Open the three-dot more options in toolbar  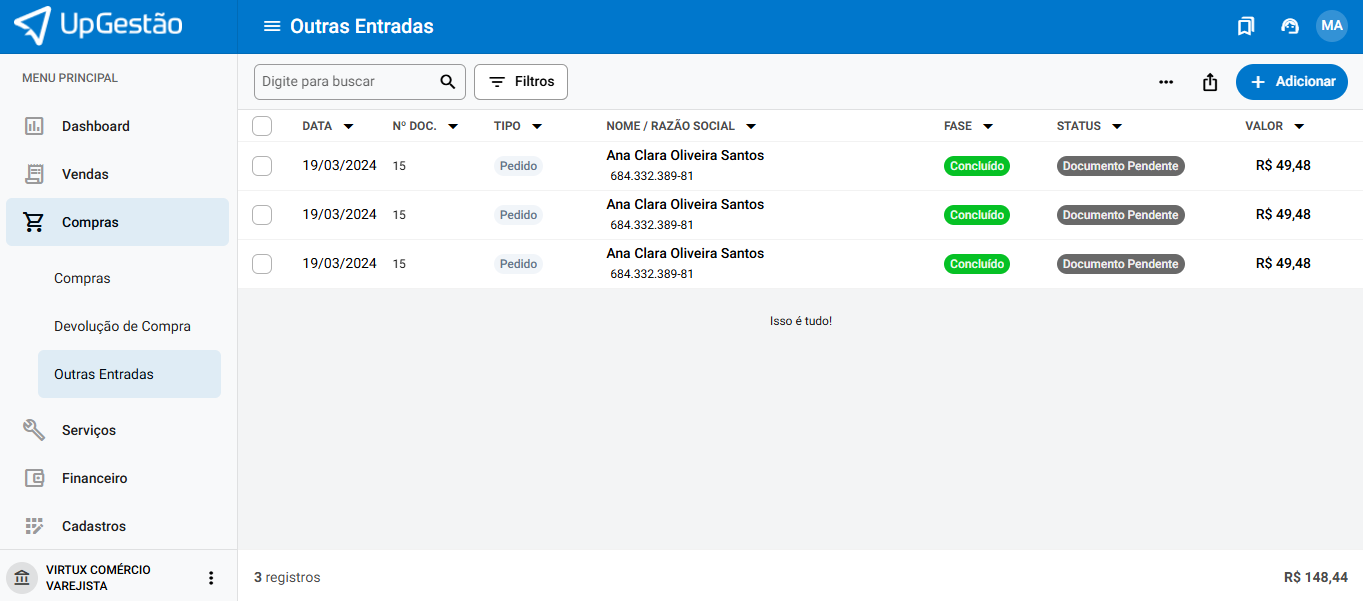click(1166, 82)
